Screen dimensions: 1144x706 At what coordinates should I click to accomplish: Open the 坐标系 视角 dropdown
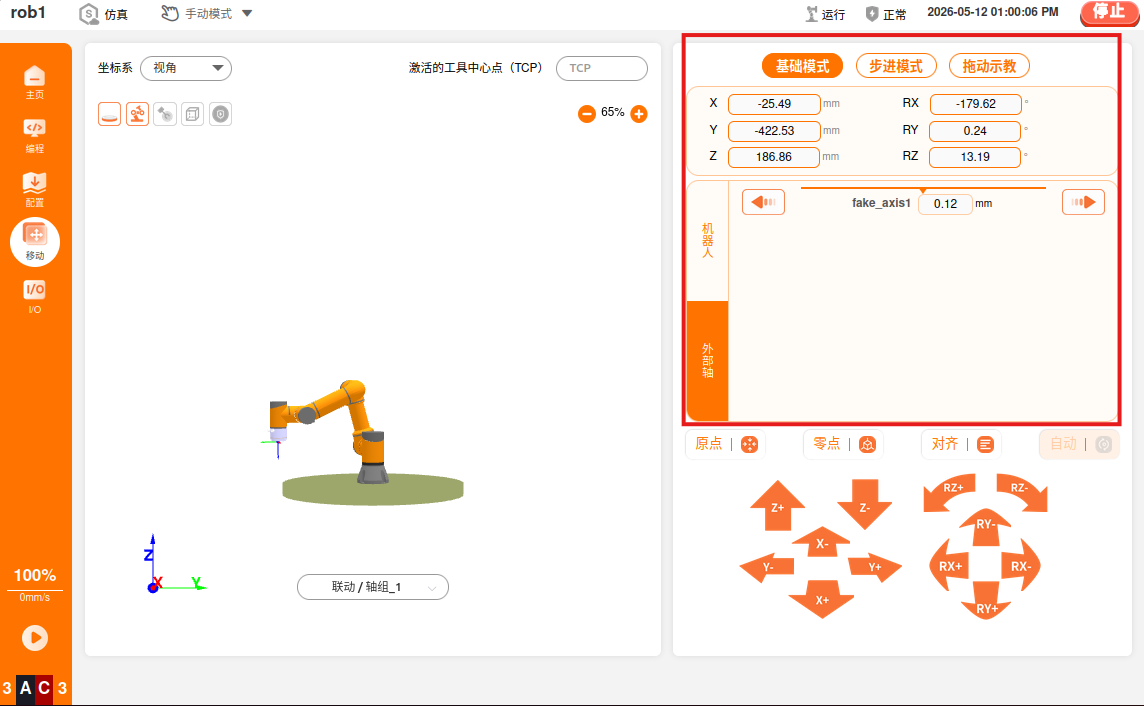pyautogui.click(x=186, y=68)
